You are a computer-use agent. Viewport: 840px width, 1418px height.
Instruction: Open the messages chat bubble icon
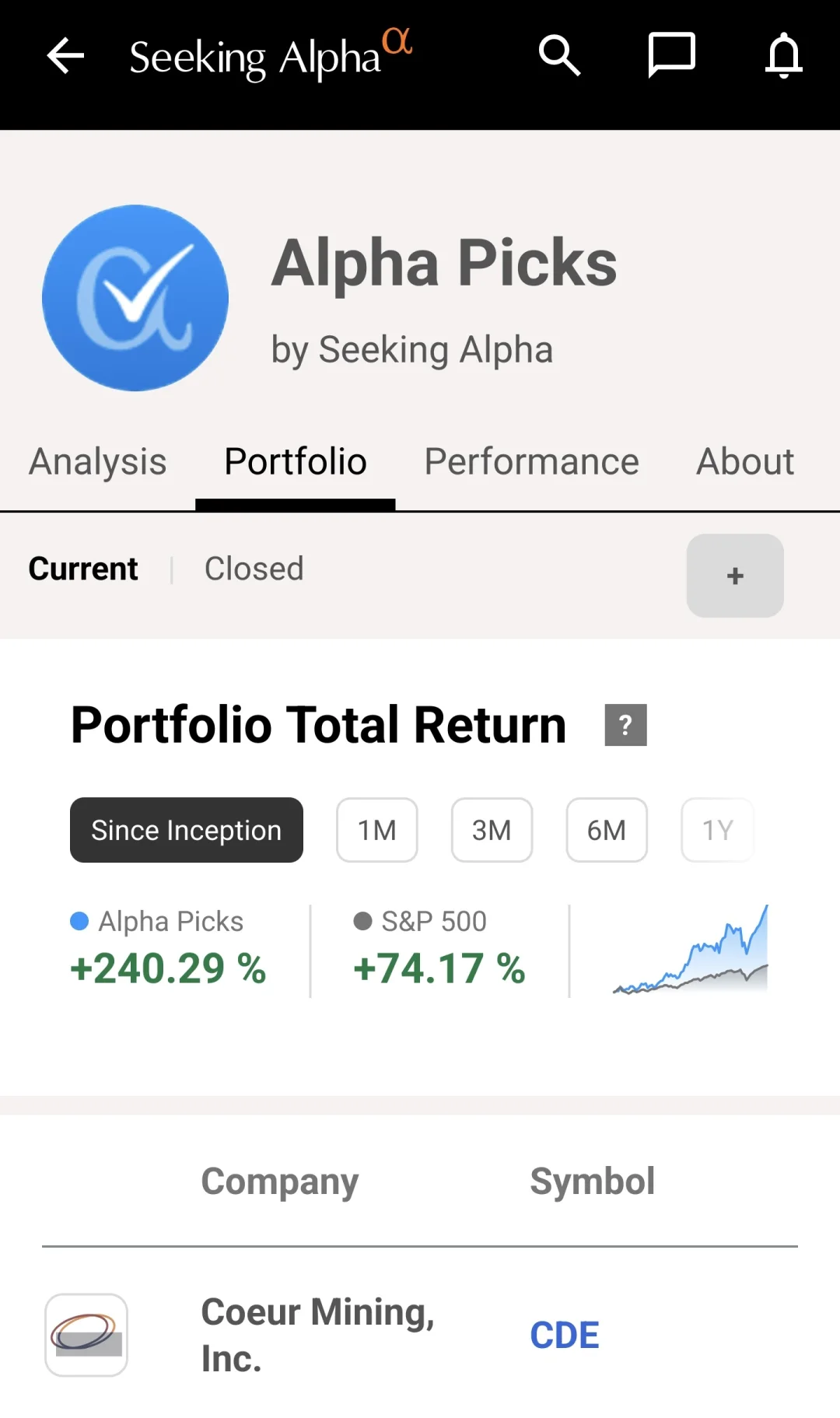pyautogui.click(x=671, y=55)
